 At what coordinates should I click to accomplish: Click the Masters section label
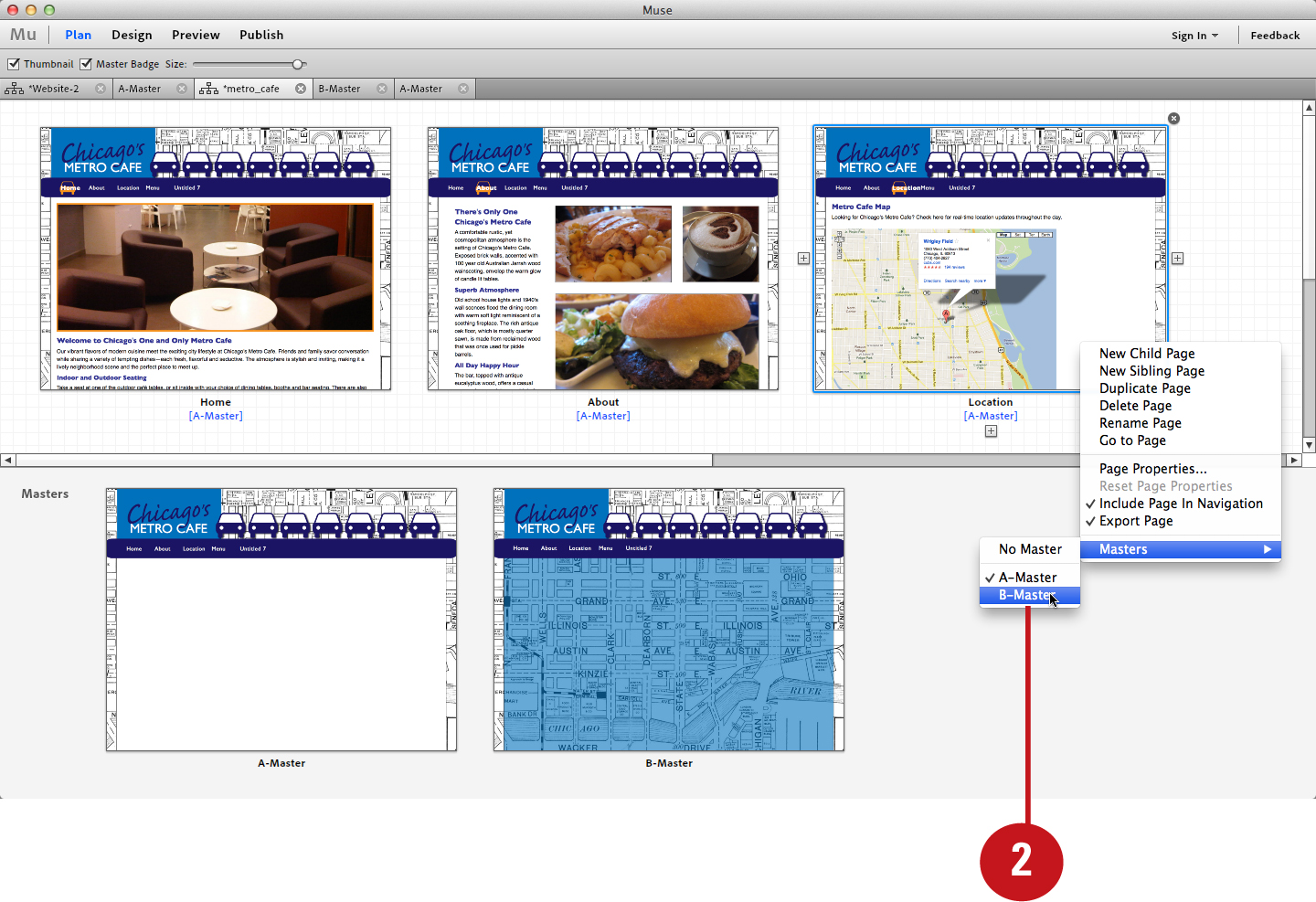[45, 493]
